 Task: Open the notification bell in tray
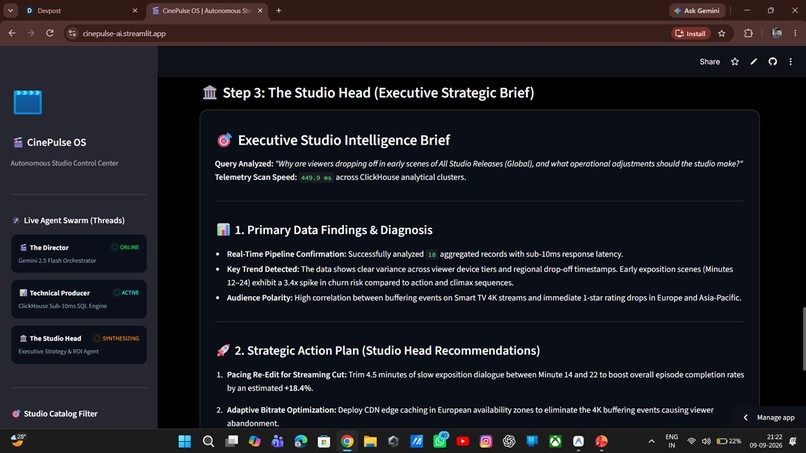point(793,441)
